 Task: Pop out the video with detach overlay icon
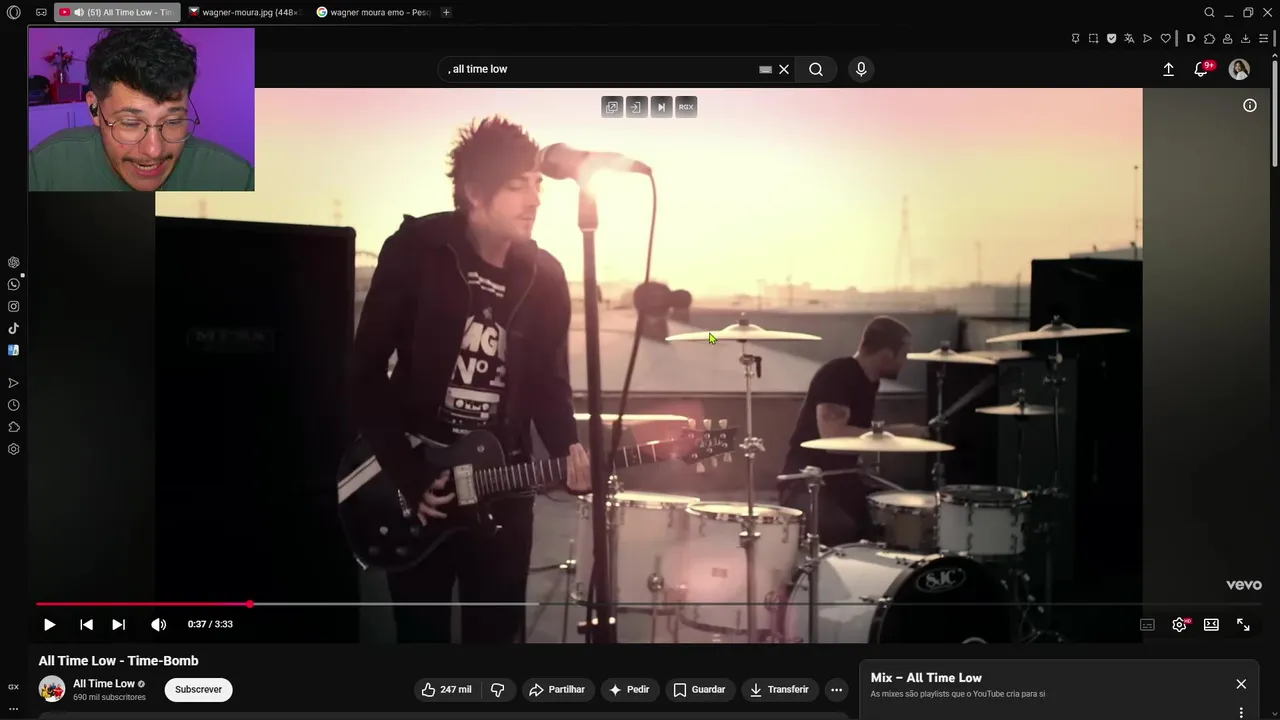point(612,107)
